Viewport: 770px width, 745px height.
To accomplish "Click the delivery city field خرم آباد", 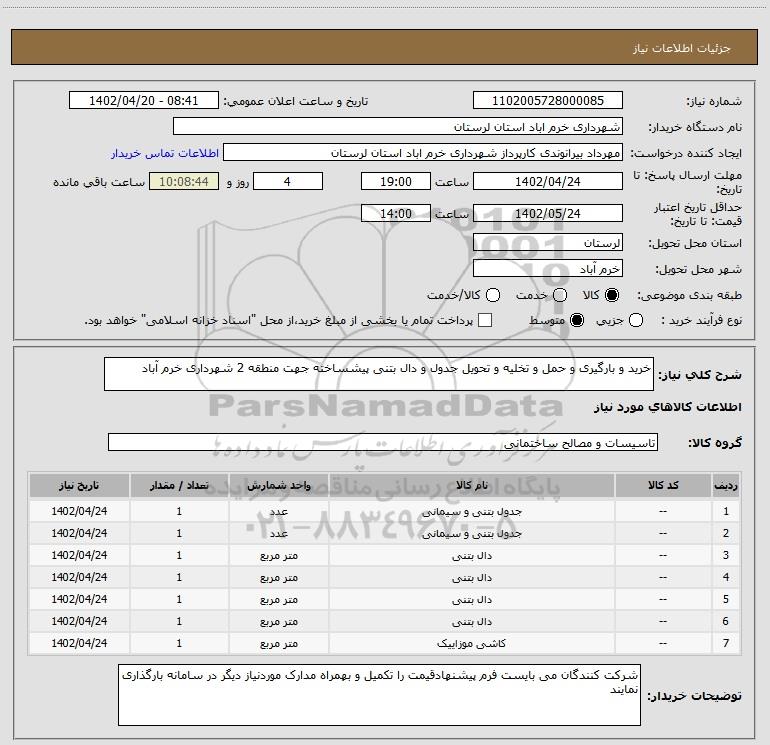I will [x=548, y=269].
